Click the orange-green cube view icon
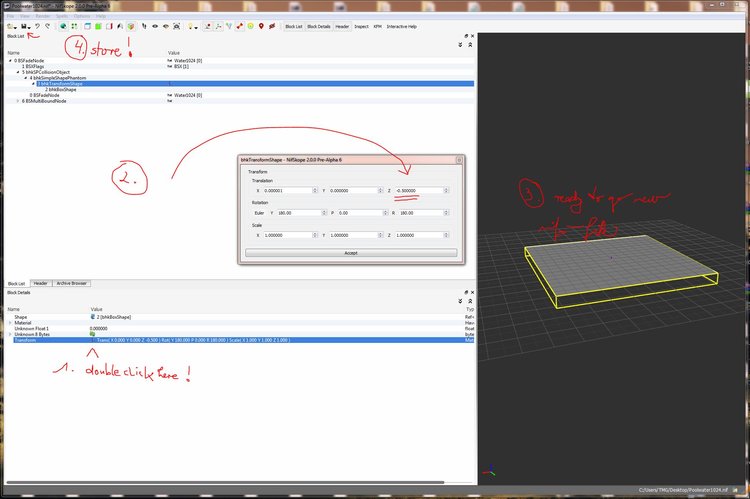This screenshot has width=750, height=499. [x=131, y=26]
